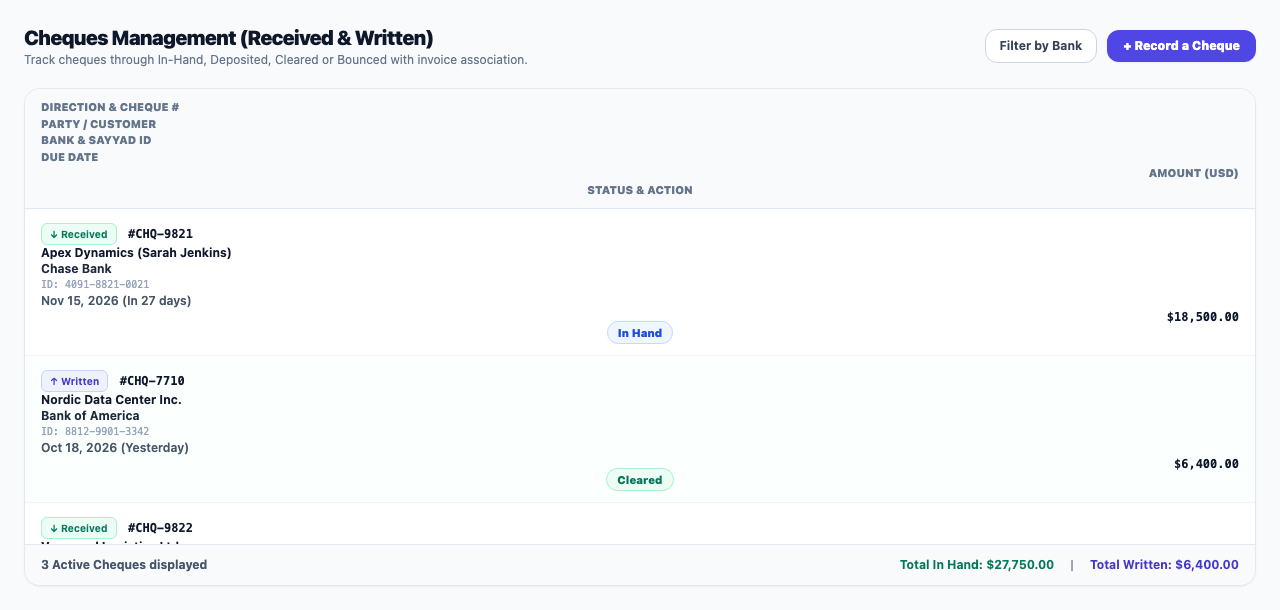
Task: Open the Record a Cheque dialog
Action: 1181,46
